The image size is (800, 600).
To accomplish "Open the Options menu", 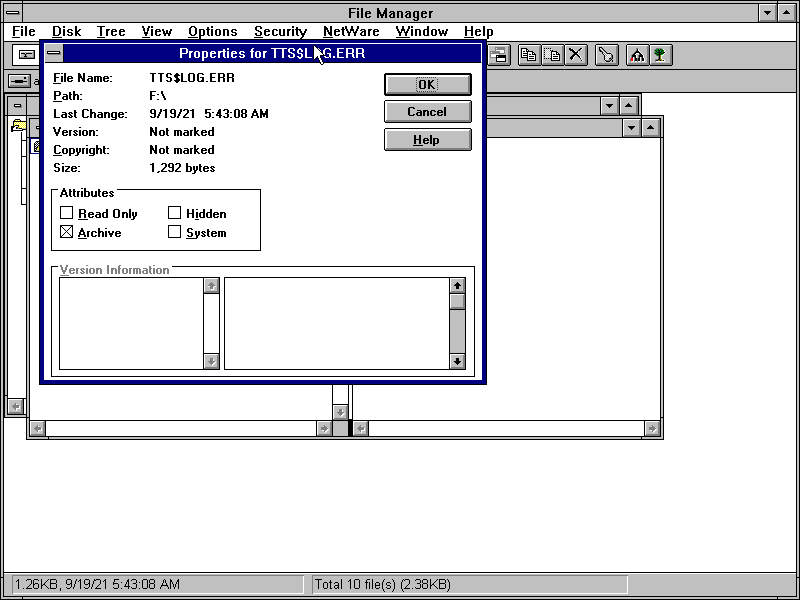I will [x=212, y=31].
